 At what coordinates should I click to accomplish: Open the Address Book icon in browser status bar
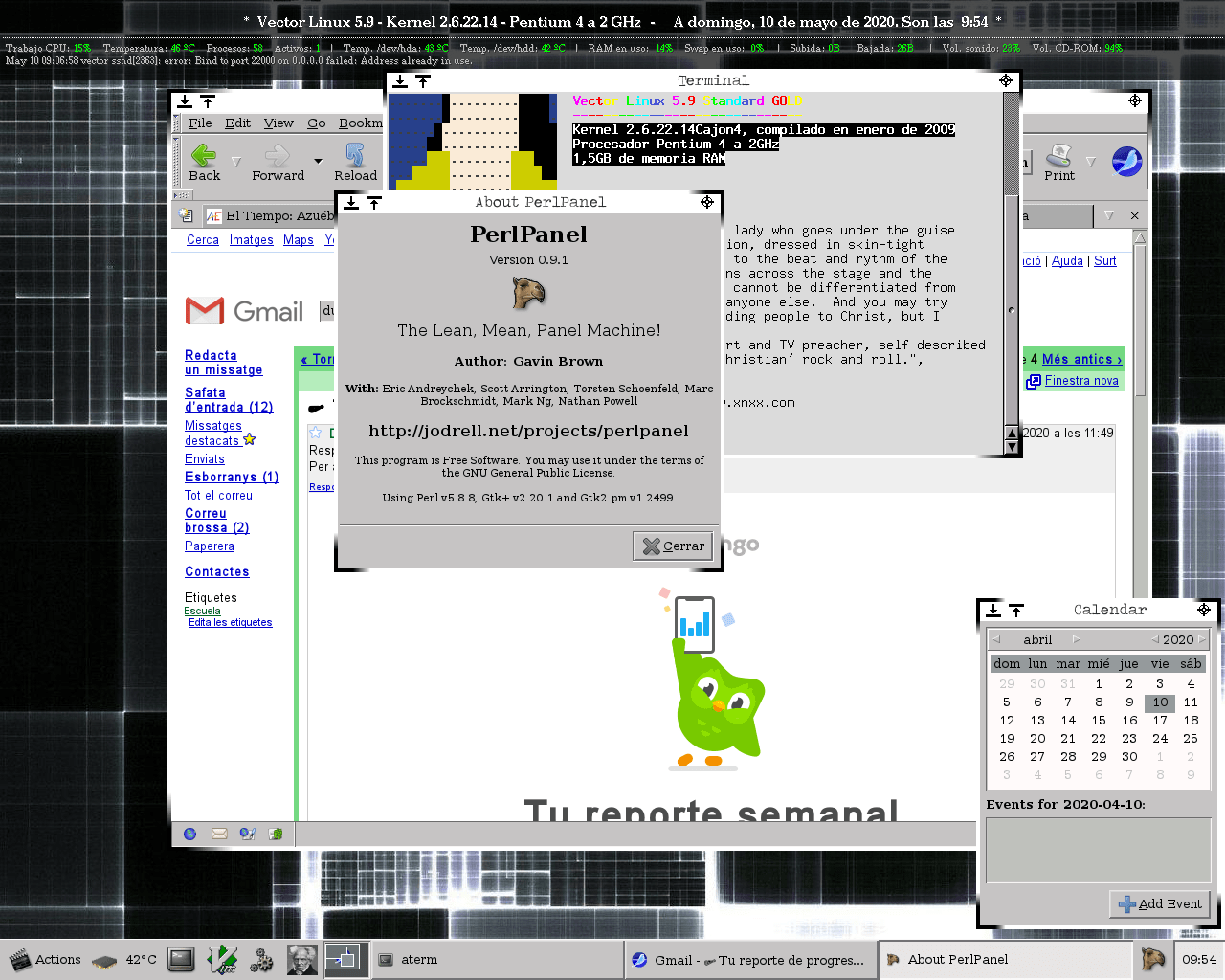pyautogui.click(x=276, y=834)
